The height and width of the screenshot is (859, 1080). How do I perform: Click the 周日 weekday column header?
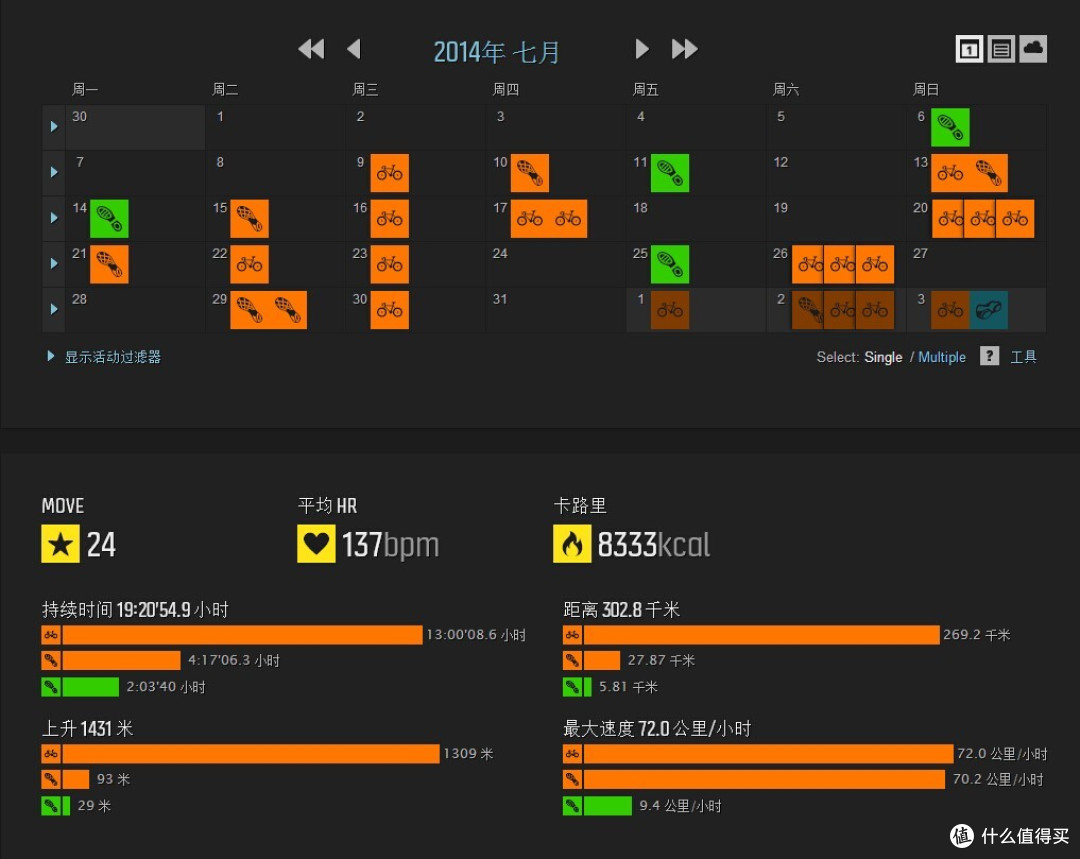pos(926,90)
